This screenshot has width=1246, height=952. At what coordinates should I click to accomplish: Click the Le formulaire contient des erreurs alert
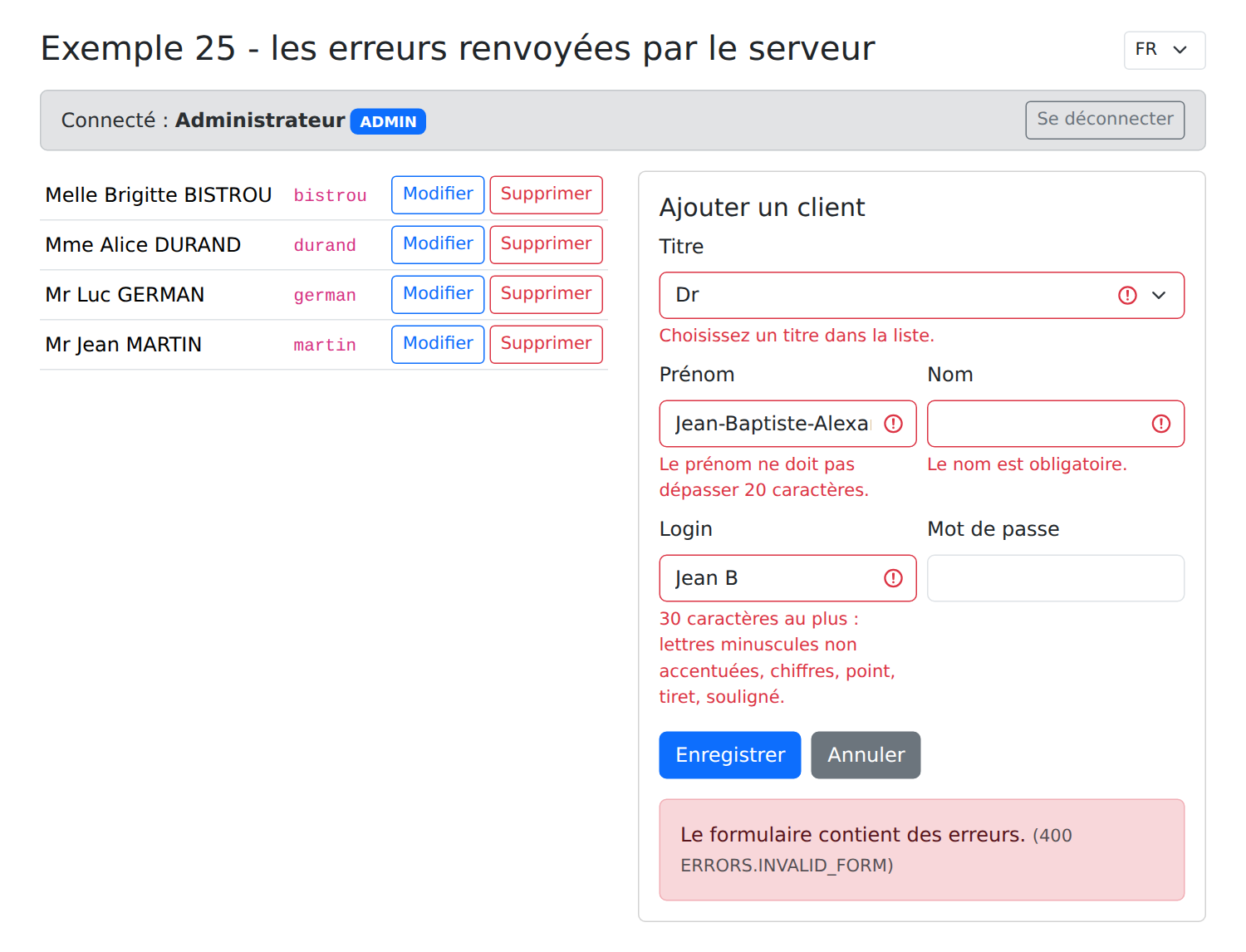[x=921, y=850]
